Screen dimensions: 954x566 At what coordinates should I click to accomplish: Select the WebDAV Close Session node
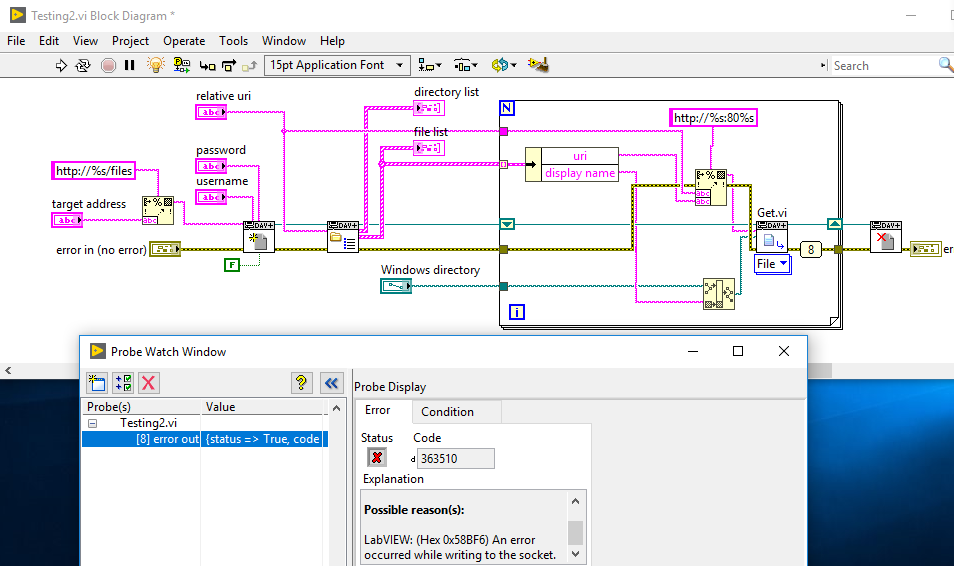coord(886,237)
